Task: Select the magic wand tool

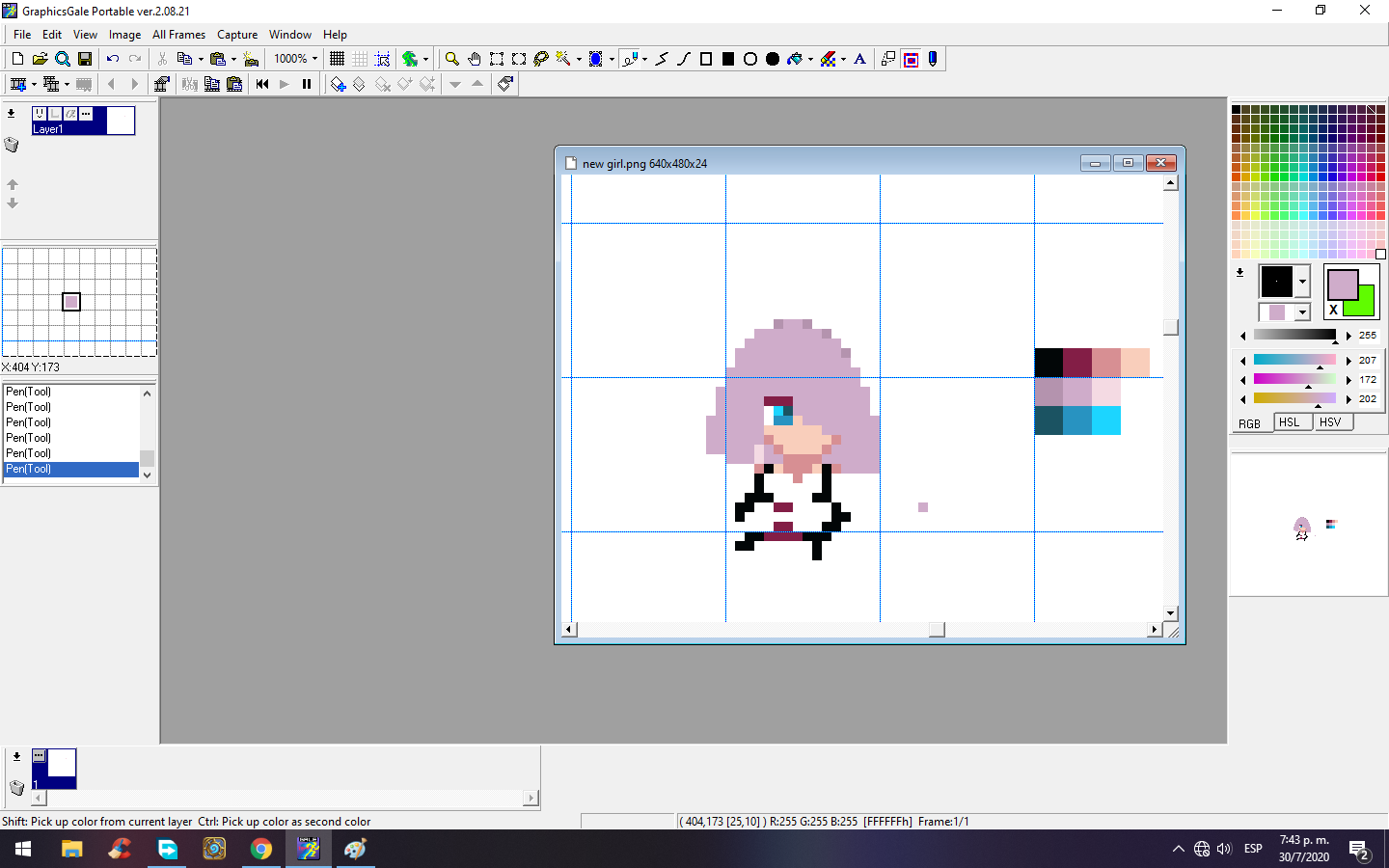Action: click(x=563, y=59)
